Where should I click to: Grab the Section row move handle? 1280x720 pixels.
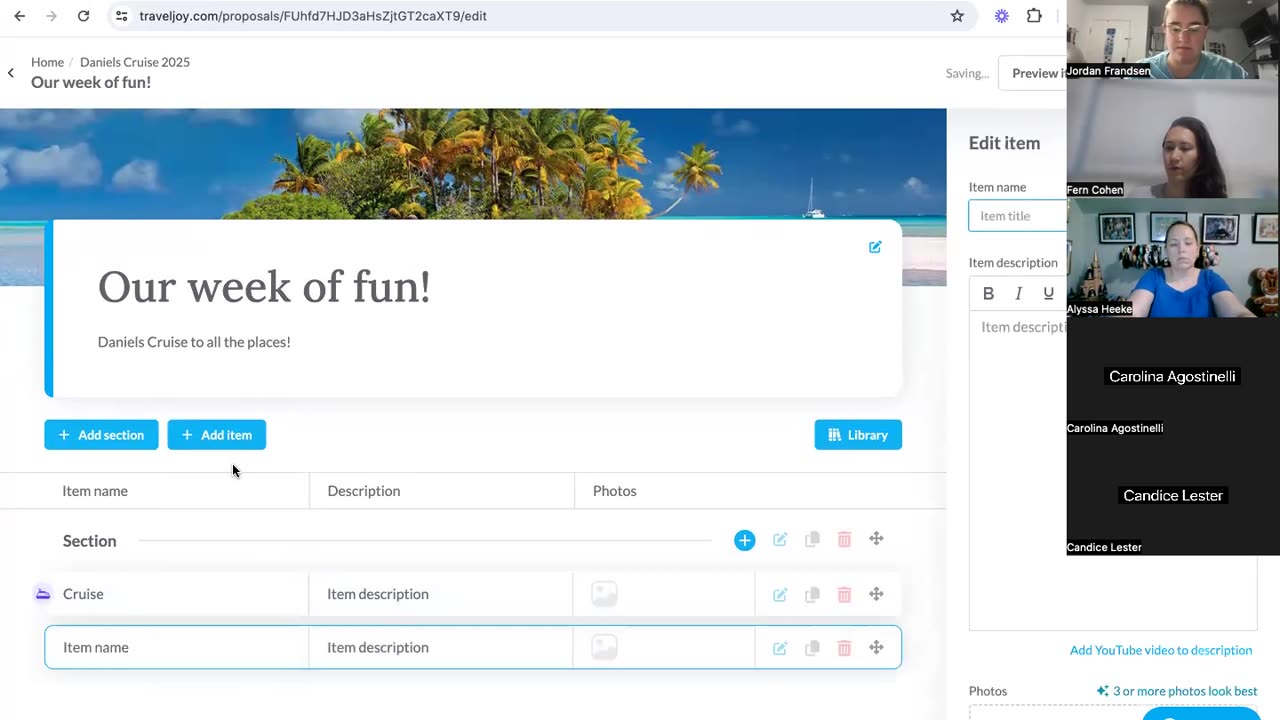(876, 539)
